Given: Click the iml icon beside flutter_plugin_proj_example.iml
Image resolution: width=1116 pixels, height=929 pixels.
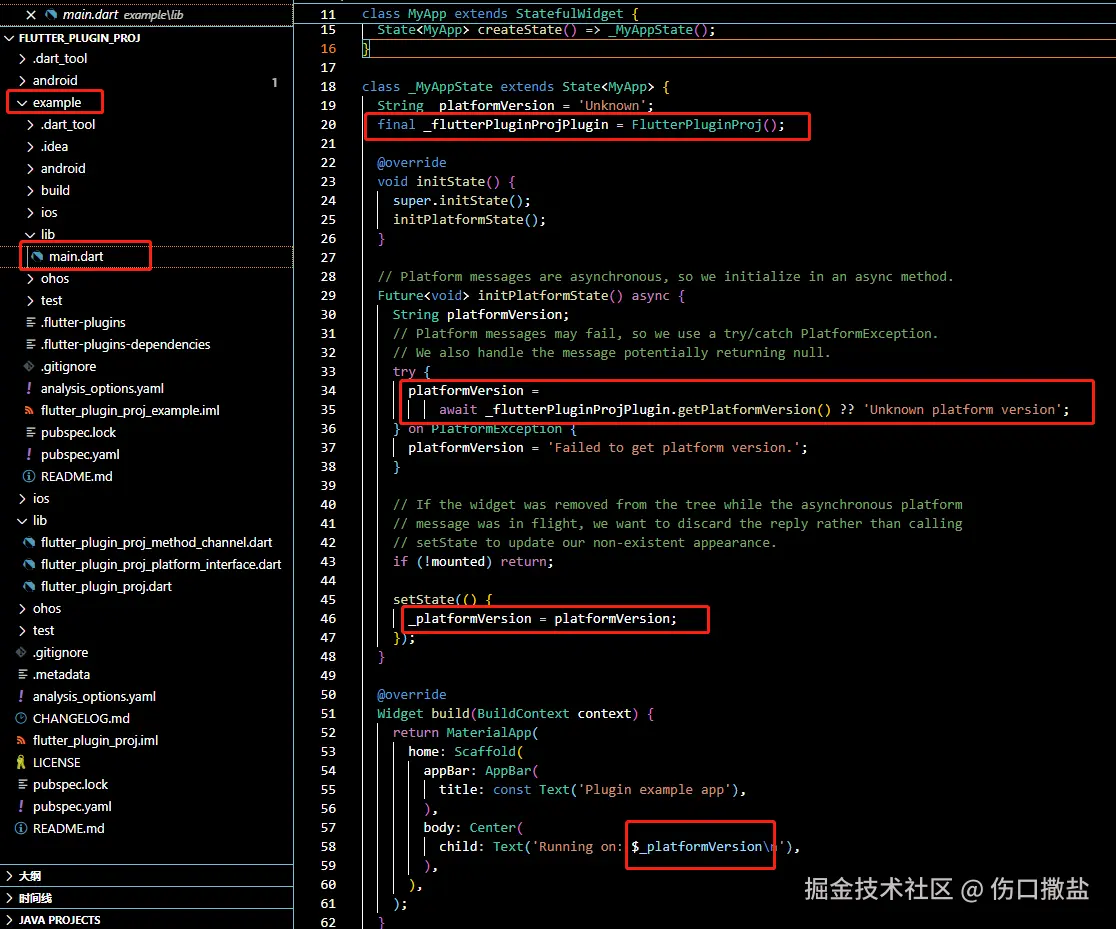Looking at the screenshot, I should pyautogui.click(x=29, y=411).
